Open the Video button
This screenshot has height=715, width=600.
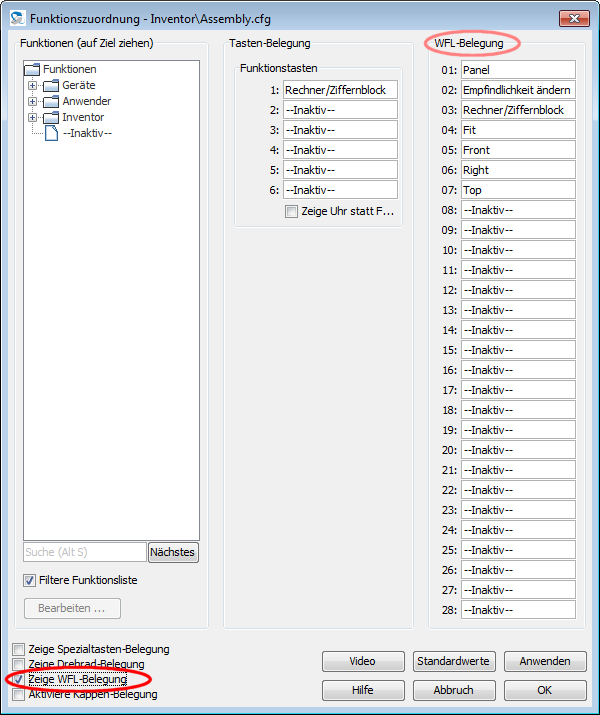click(363, 661)
